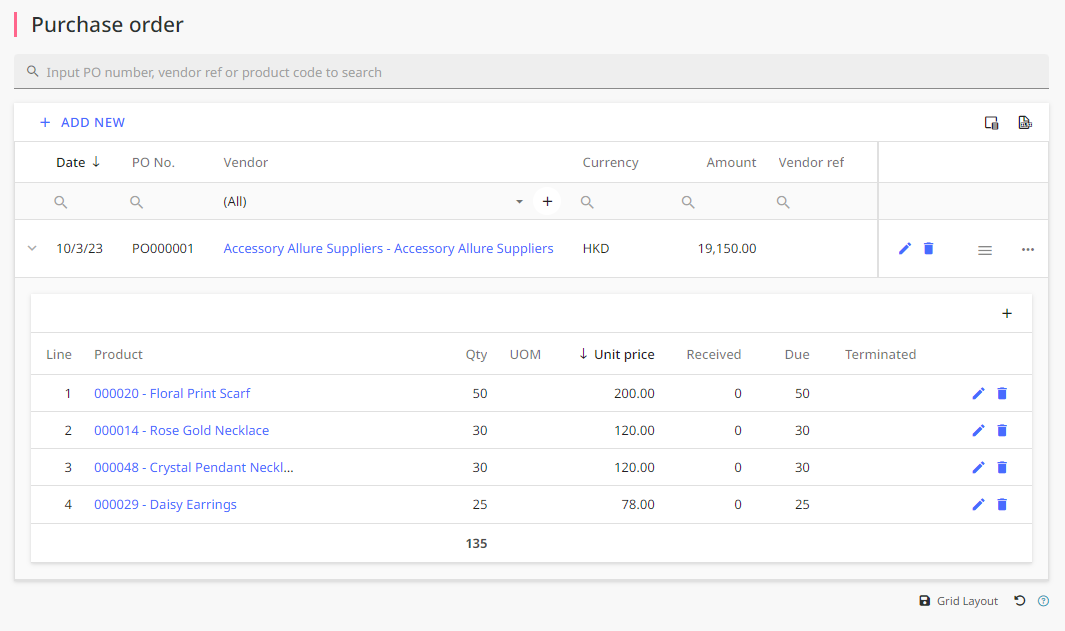
Task: Open Accessory Allure Suppliers vendor link
Action: [x=389, y=249]
